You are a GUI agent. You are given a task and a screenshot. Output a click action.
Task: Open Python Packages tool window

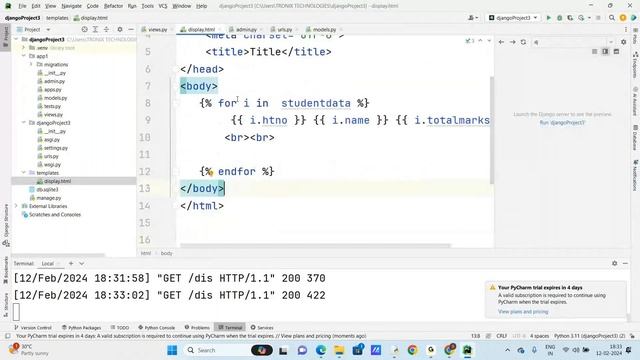coord(81,327)
